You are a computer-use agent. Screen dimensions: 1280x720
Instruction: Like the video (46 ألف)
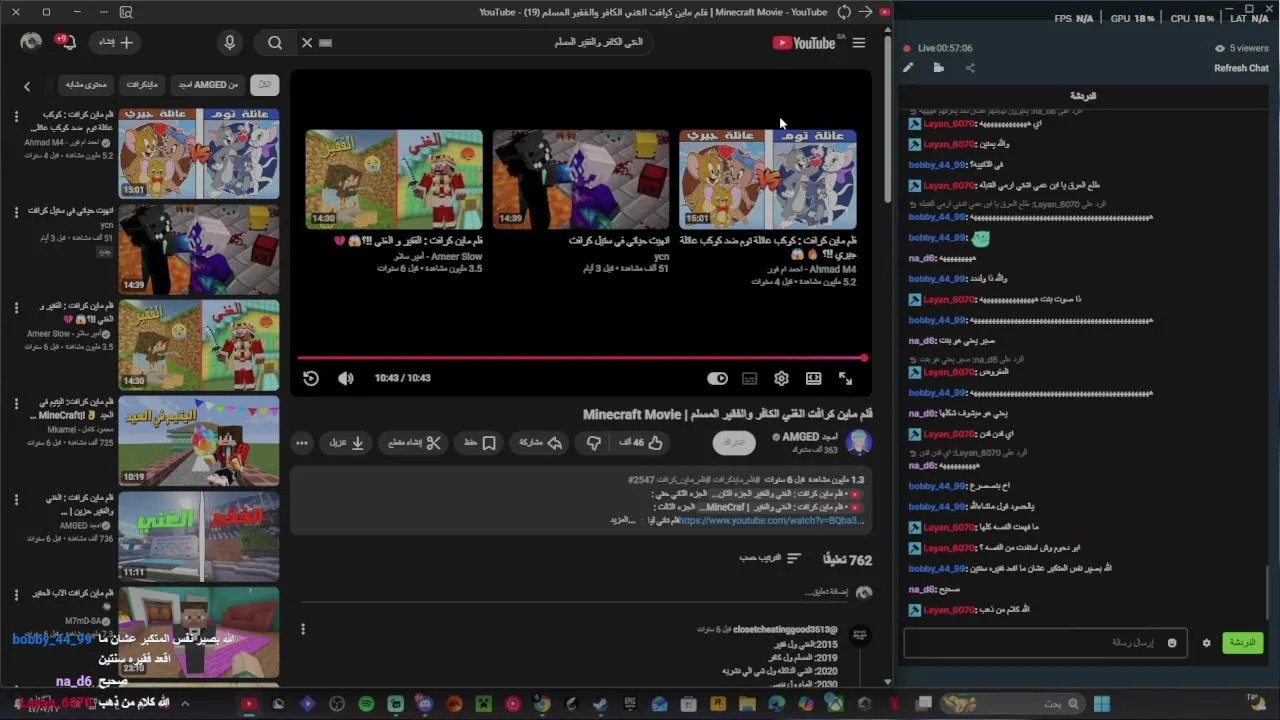(x=642, y=442)
